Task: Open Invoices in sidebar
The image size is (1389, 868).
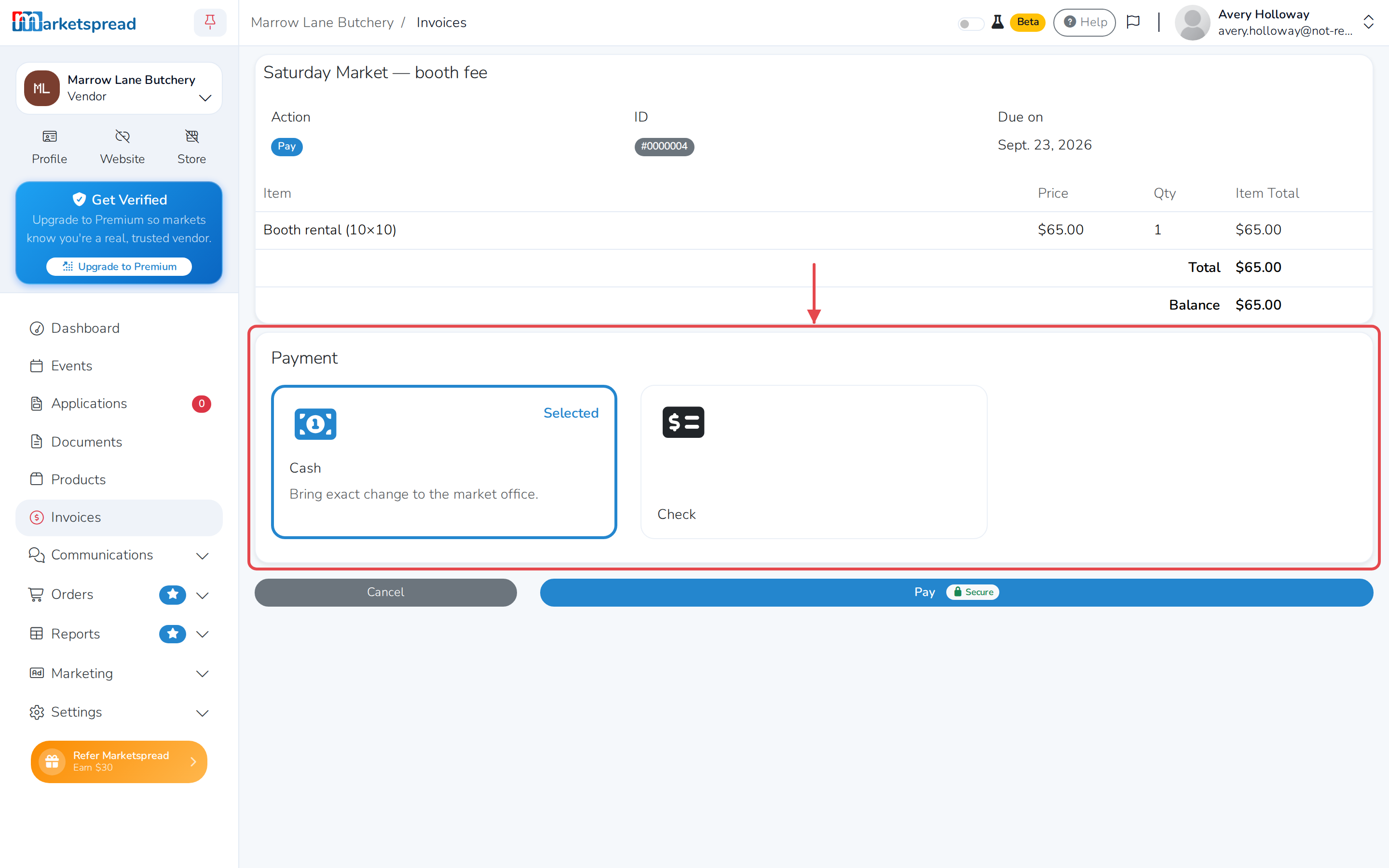Action: point(119,517)
